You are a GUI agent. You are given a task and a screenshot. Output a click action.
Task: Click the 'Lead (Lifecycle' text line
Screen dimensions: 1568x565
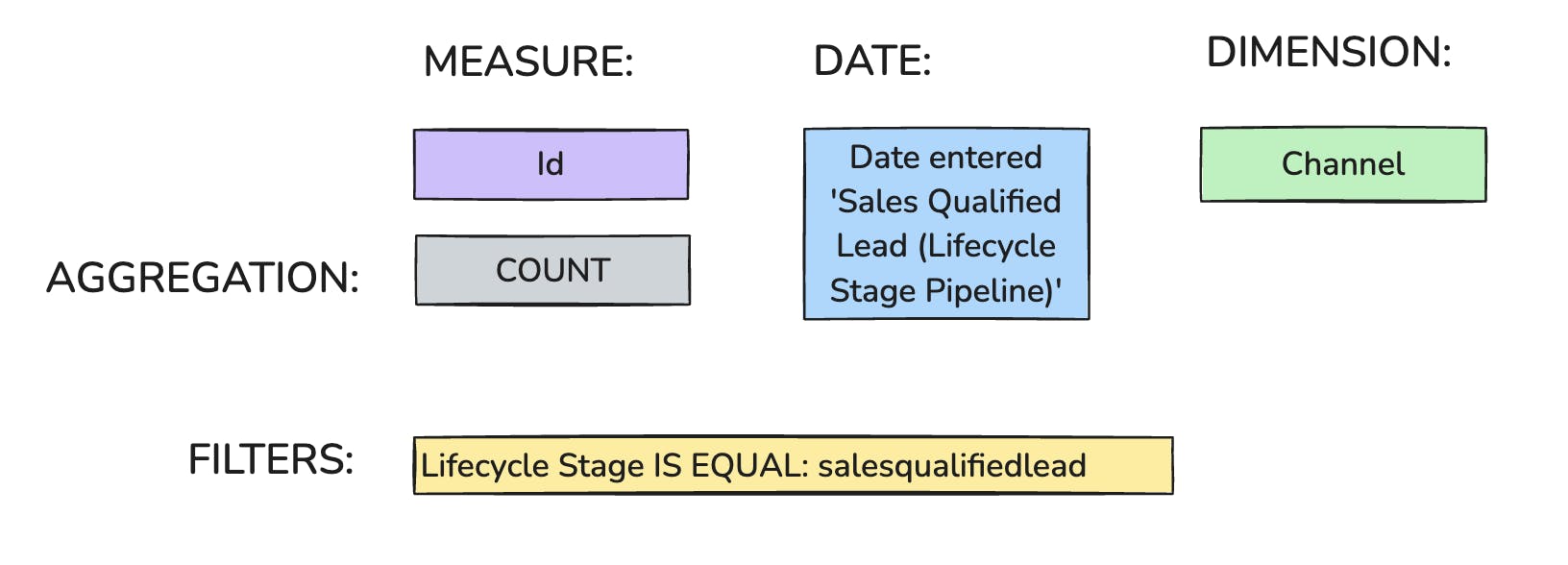click(945, 246)
